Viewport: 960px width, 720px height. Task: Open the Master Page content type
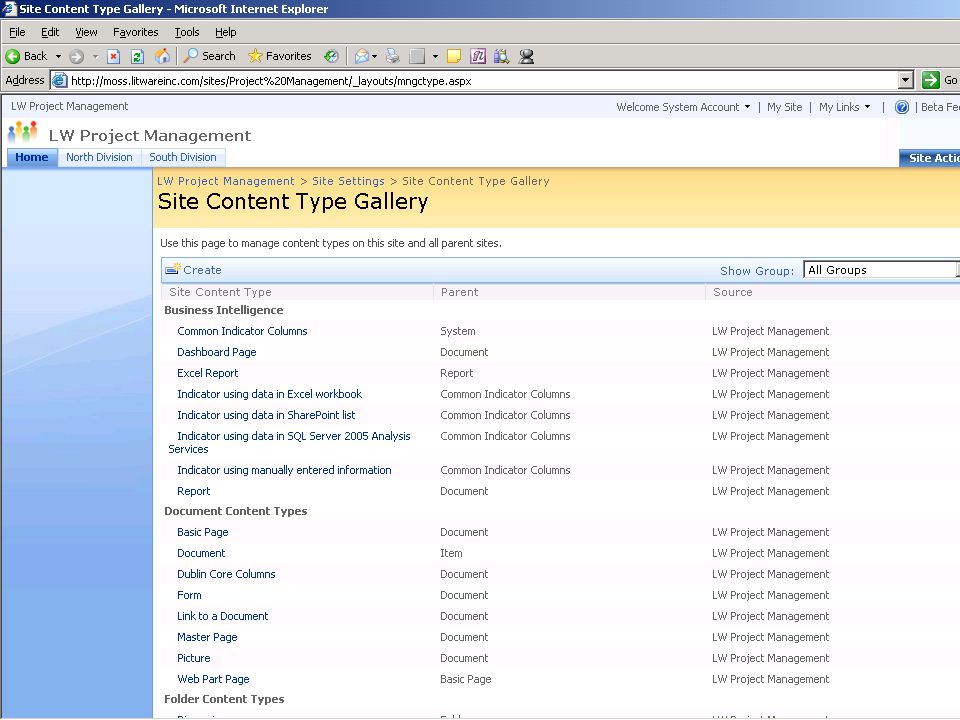point(207,637)
